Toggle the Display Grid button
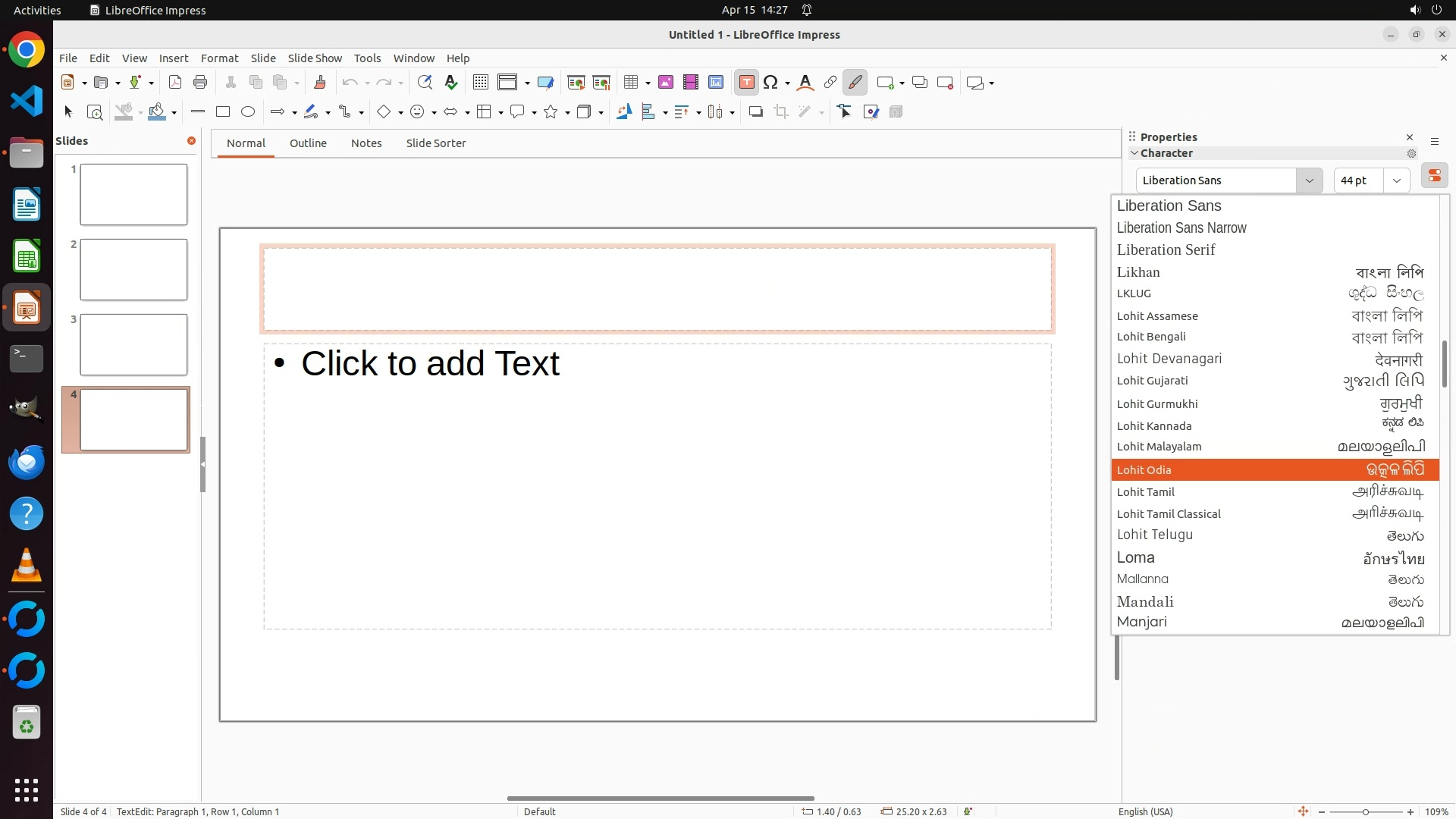Image resolution: width=1456 pixels, height=819 pixels. point(480,83)
